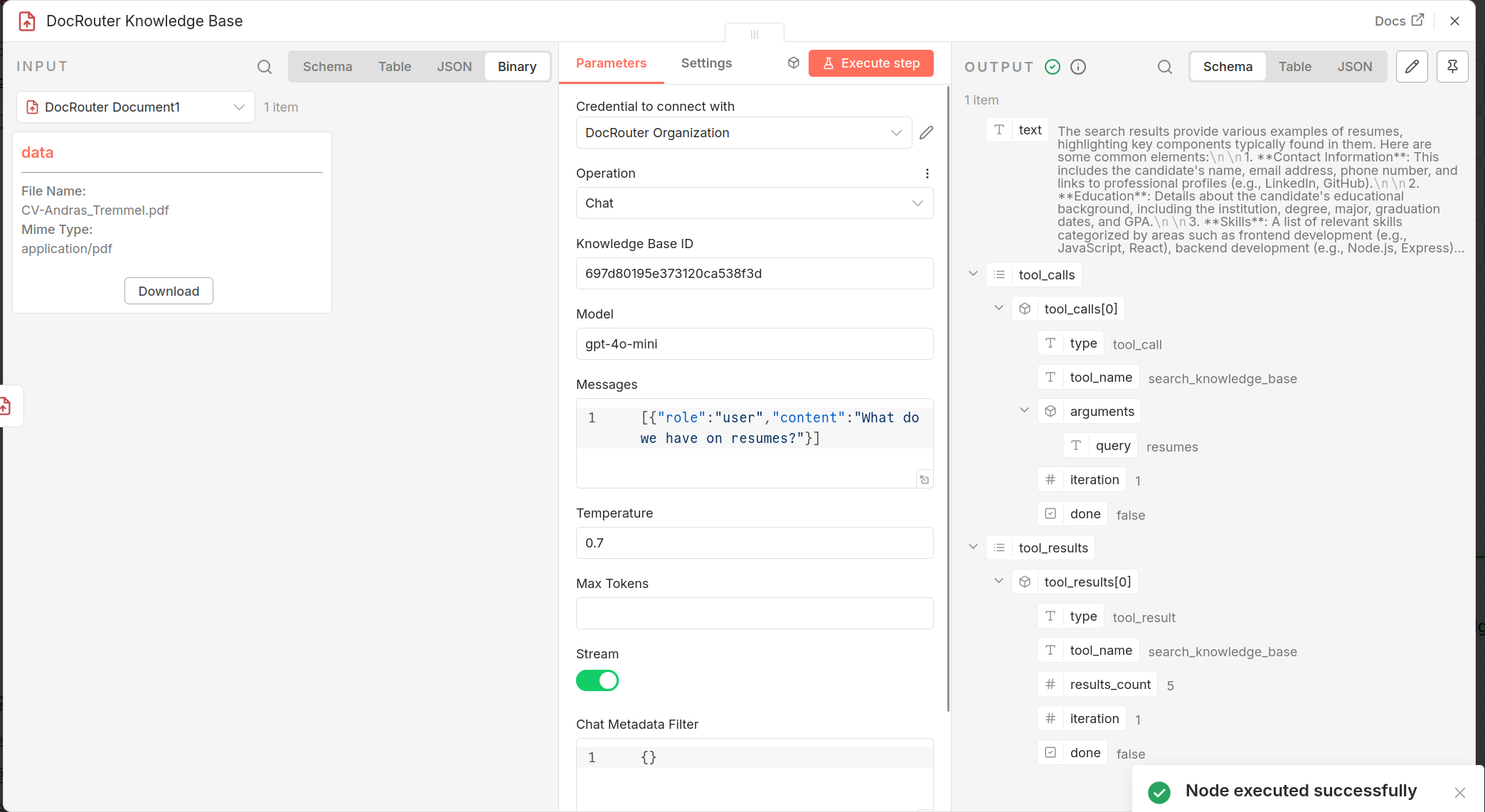Pin the output data
This screenshot has height=812, width=1485.
coord(1452,67)
